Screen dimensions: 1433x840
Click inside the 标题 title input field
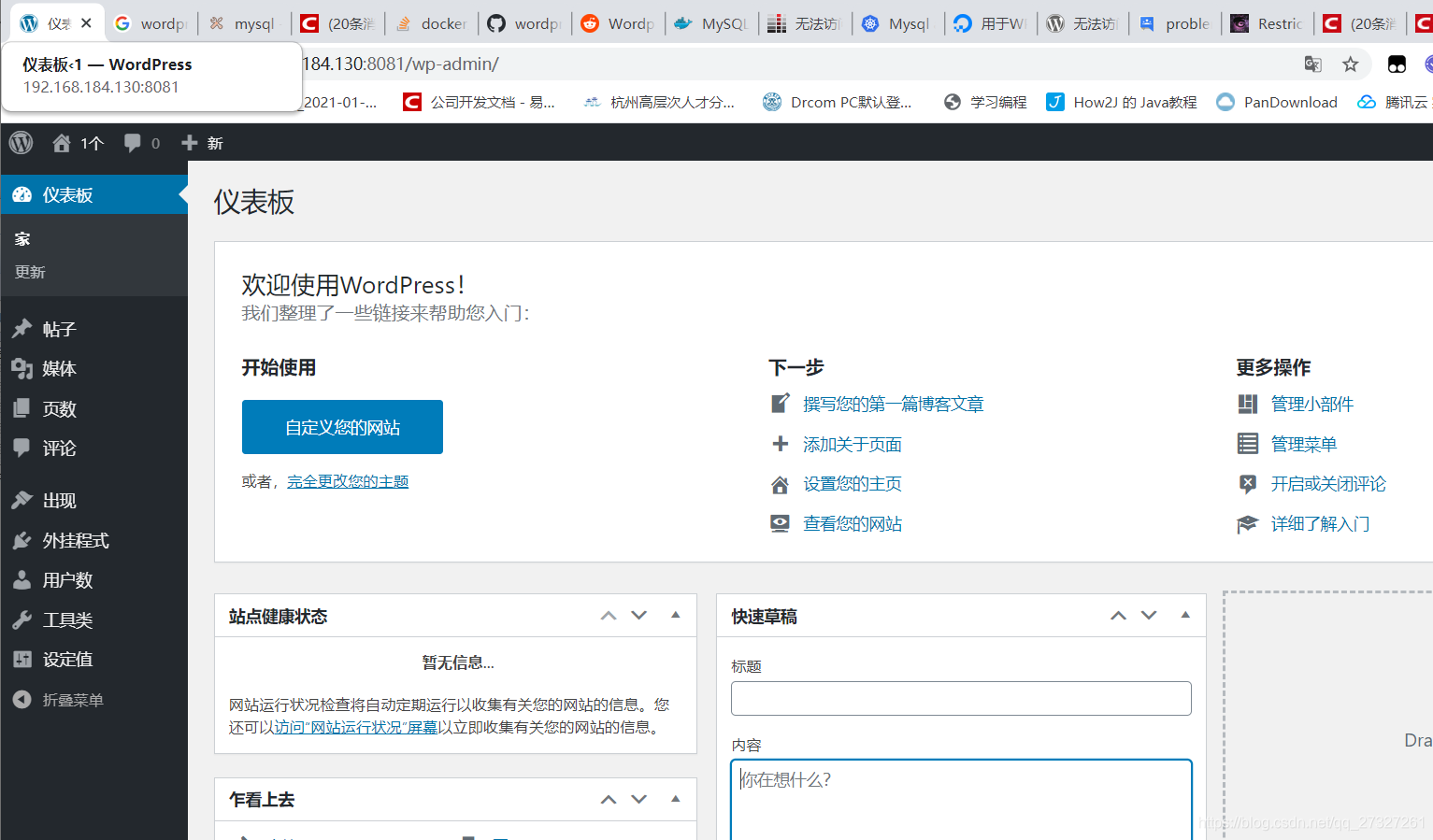click(960, 698)
